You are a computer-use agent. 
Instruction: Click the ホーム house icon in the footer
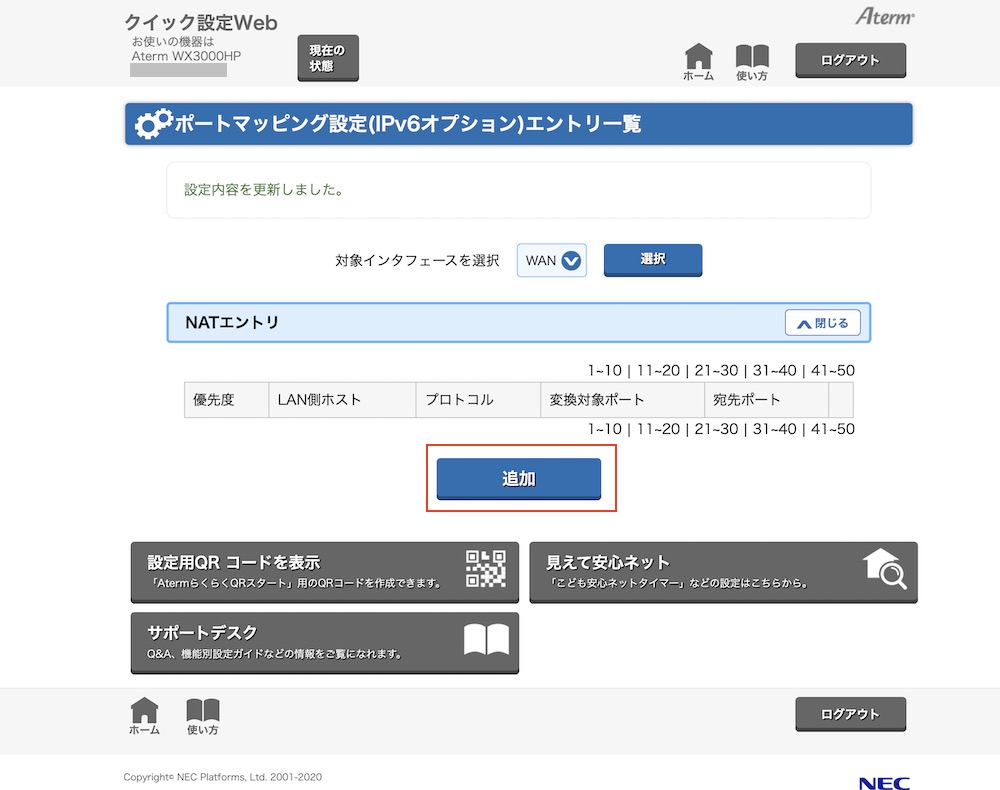click(144, 712)
